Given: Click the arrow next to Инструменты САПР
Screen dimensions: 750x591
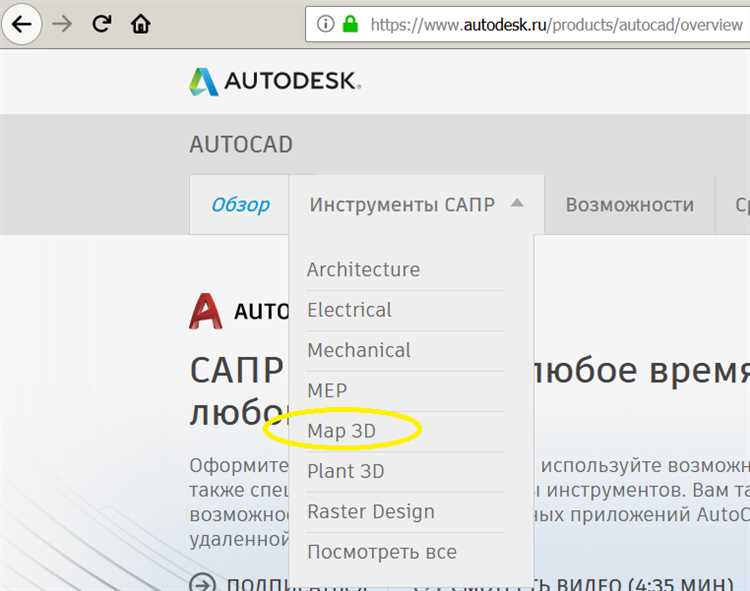Looking at the screenshot, I should click(517, 203).
